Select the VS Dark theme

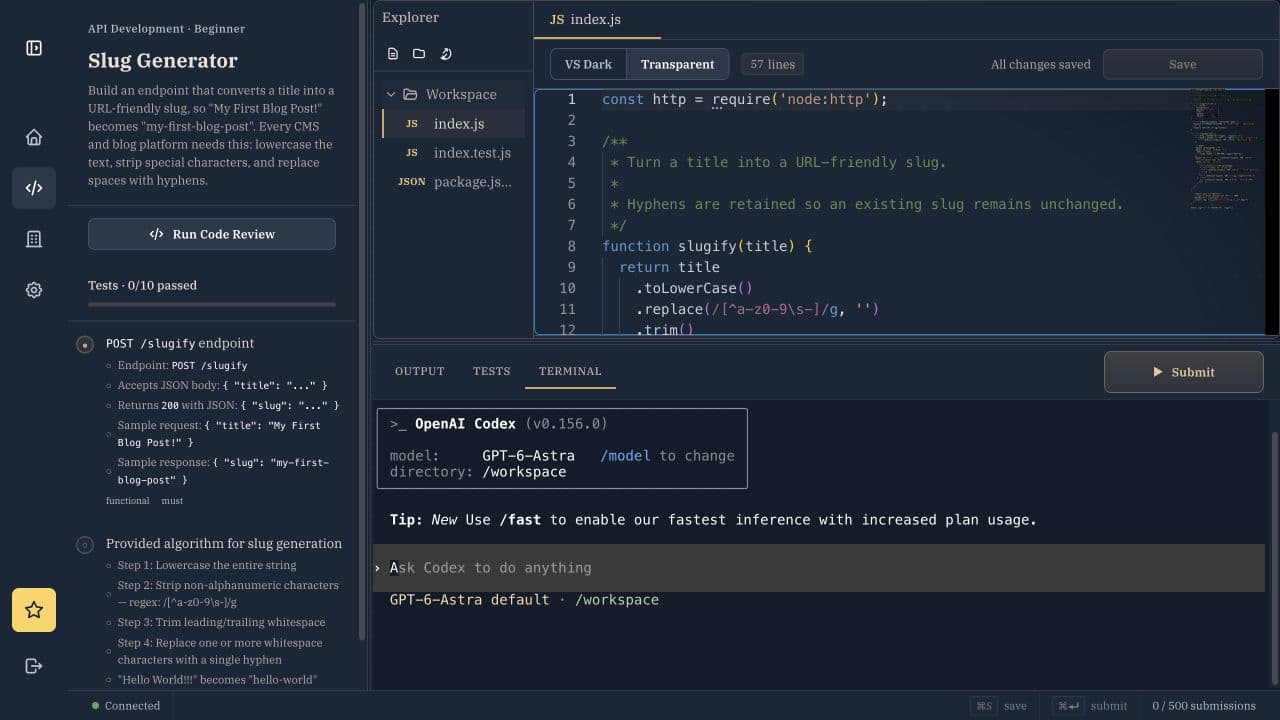click(x=588, y=64)
